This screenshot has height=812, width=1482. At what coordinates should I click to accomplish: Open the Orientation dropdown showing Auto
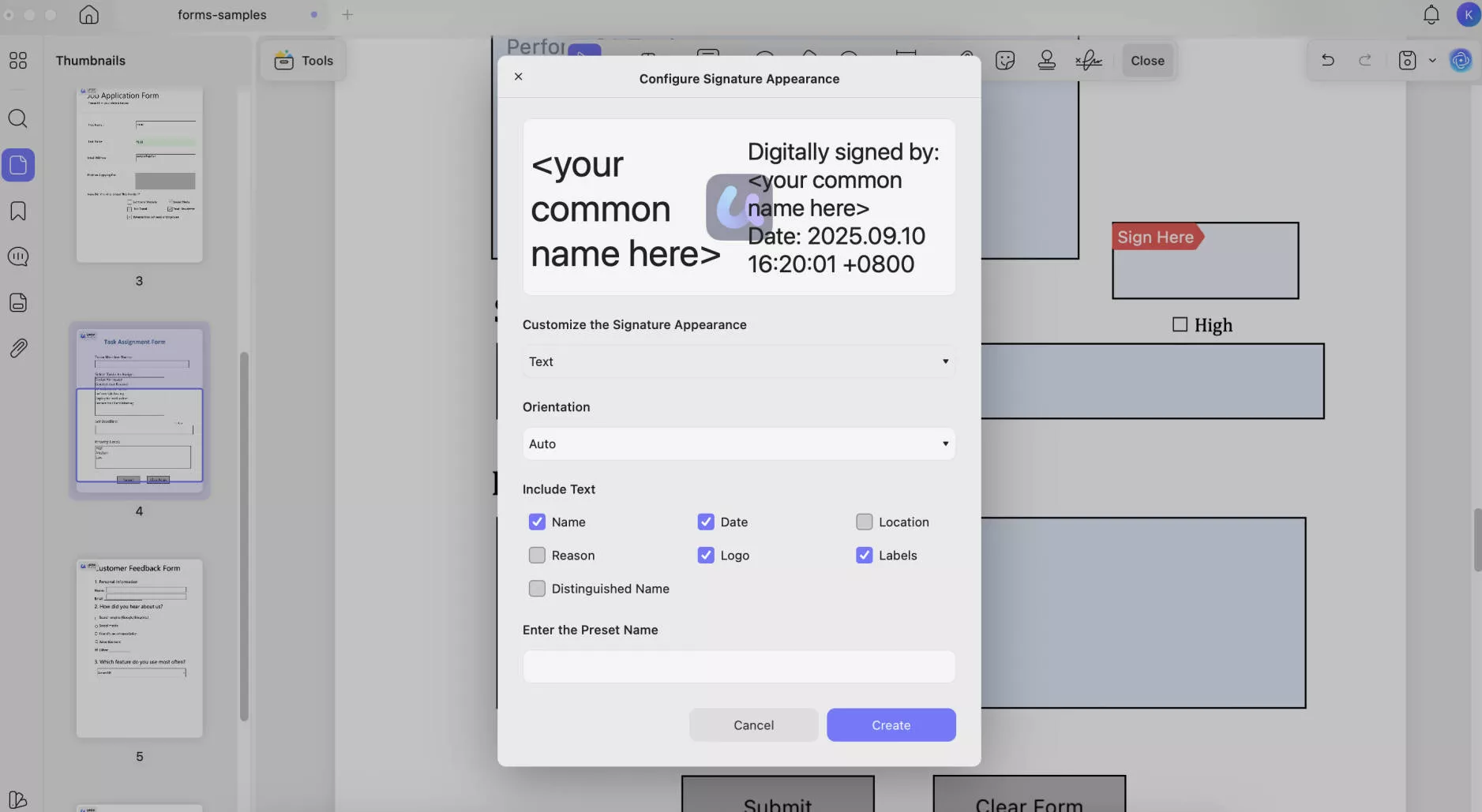[738, 443]
